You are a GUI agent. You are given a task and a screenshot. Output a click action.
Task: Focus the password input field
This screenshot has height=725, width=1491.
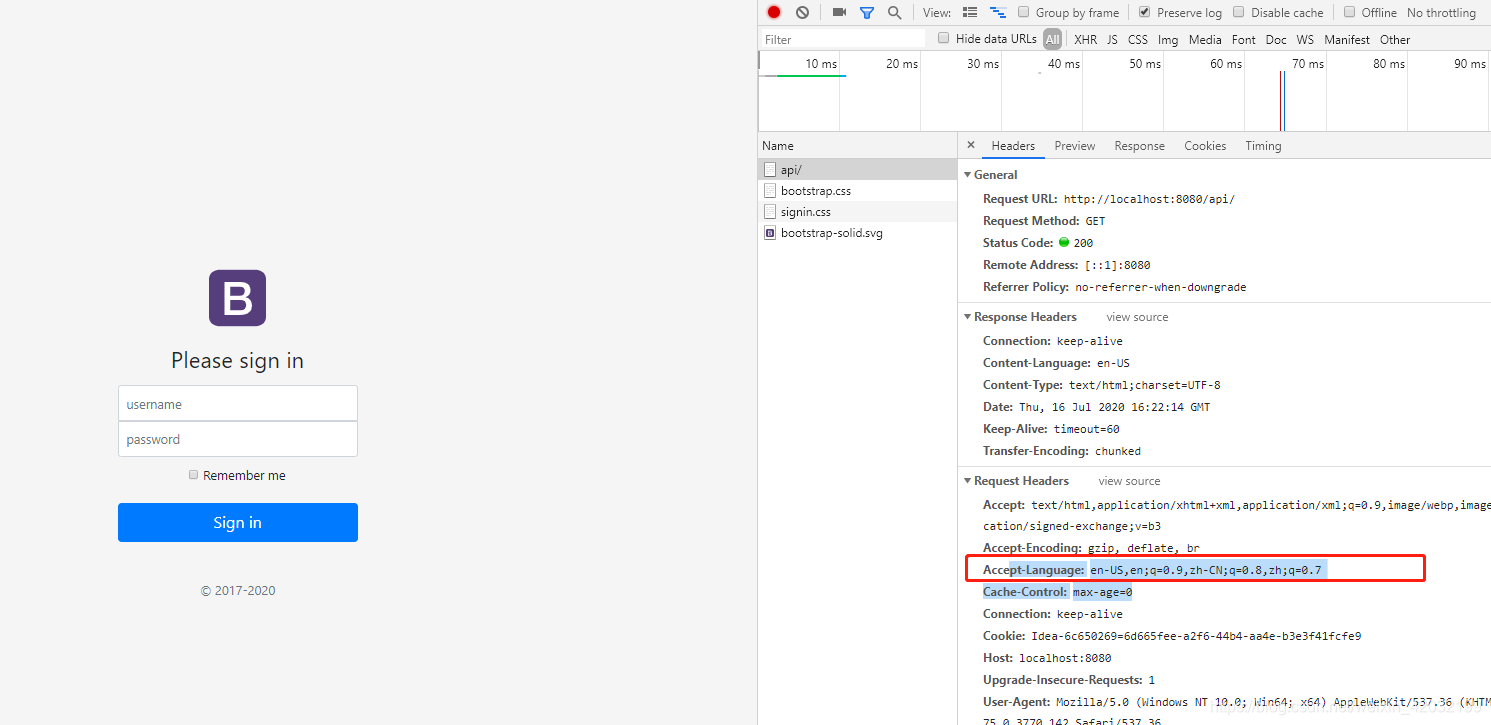[x=238, y=439]
